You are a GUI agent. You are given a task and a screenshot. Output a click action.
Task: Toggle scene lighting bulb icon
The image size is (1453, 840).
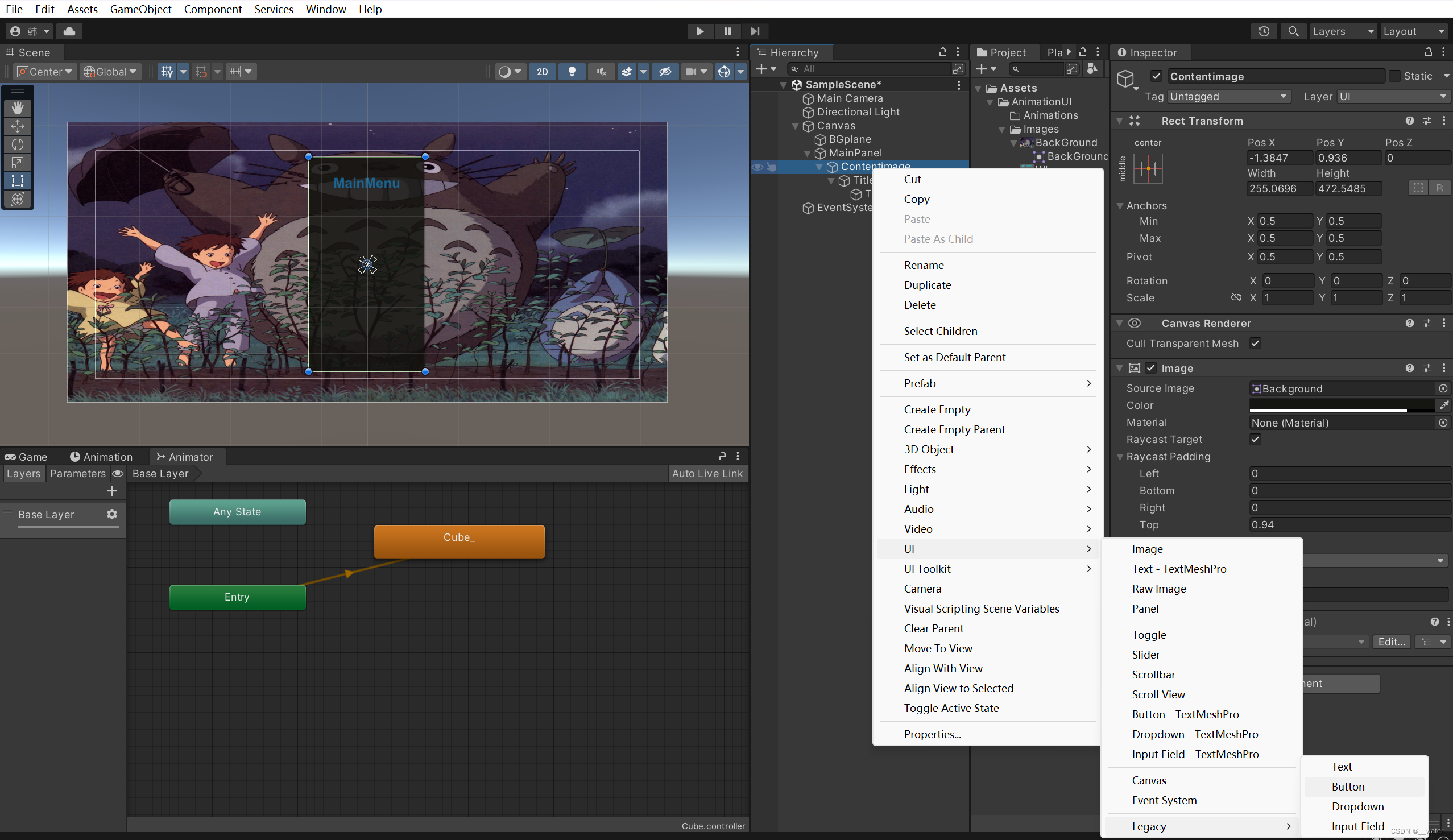click(572, 72)
